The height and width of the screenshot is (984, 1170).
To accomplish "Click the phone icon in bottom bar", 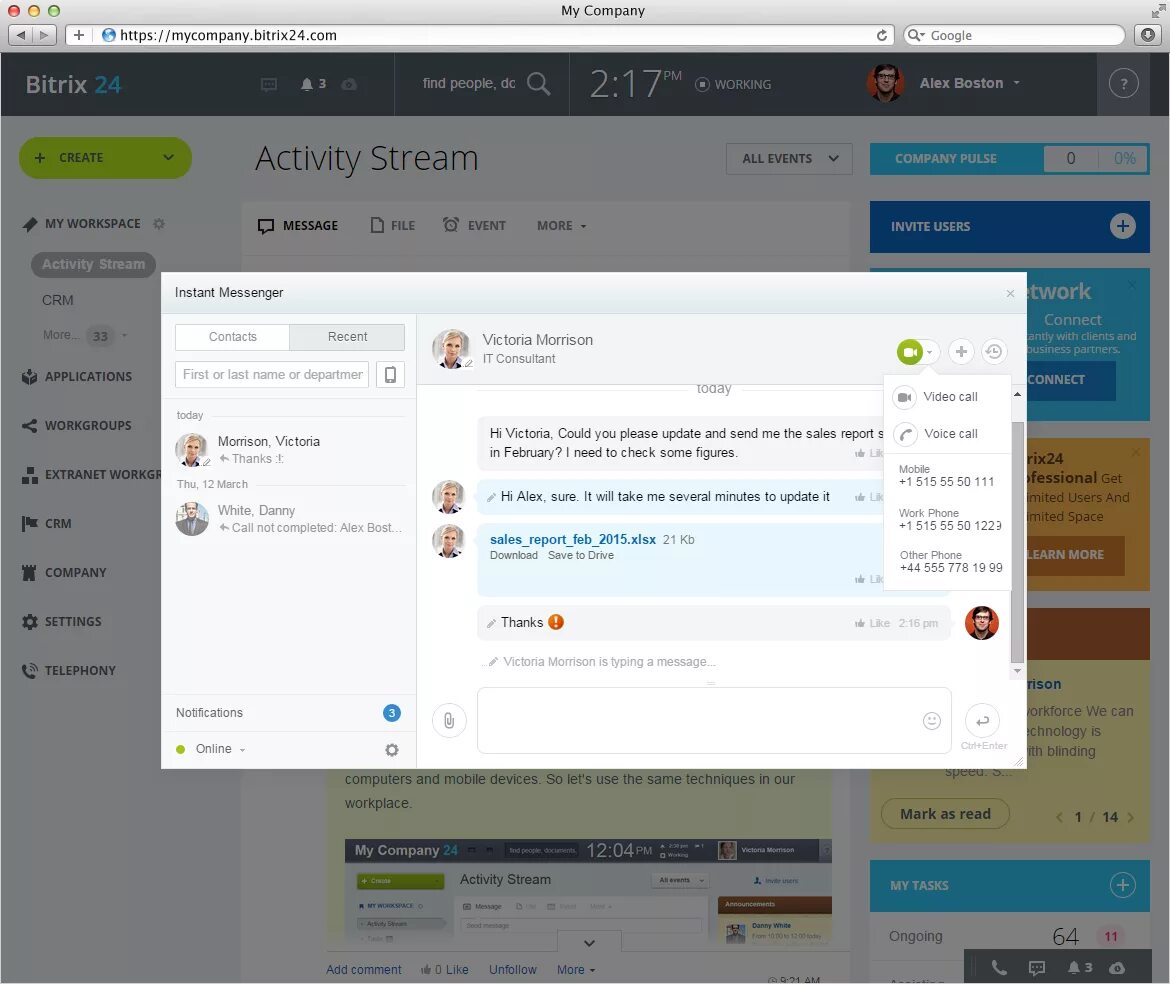I will click(x=998, y=968).
